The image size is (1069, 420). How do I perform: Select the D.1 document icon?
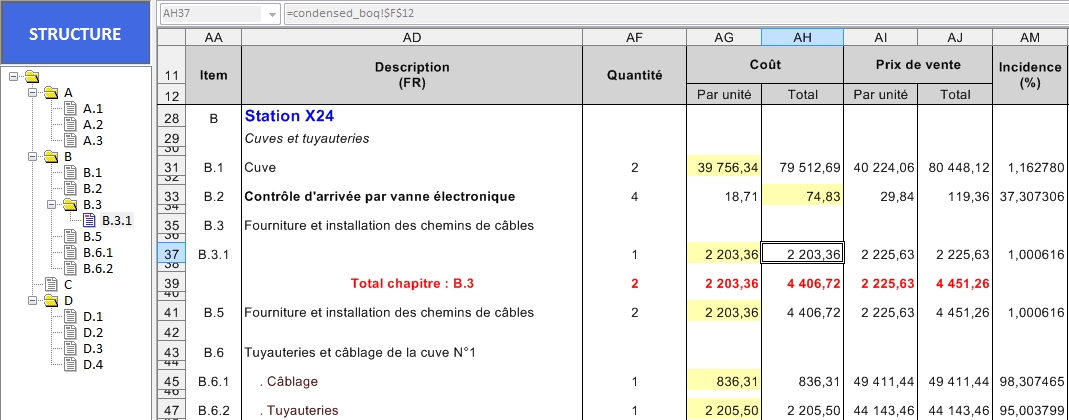pos(70,316)
